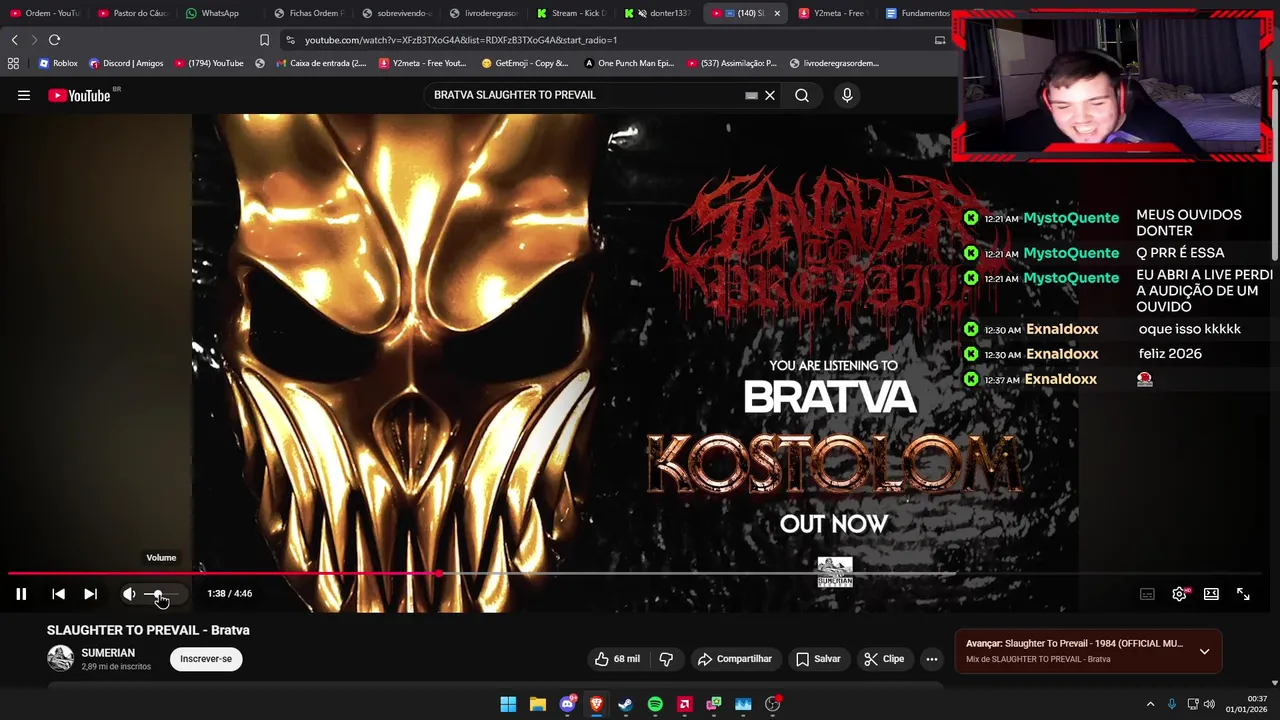This screenshot has height=720, width=1280.
Task: Open the (1794) YouTube bookmark
Action: [209, 63]
